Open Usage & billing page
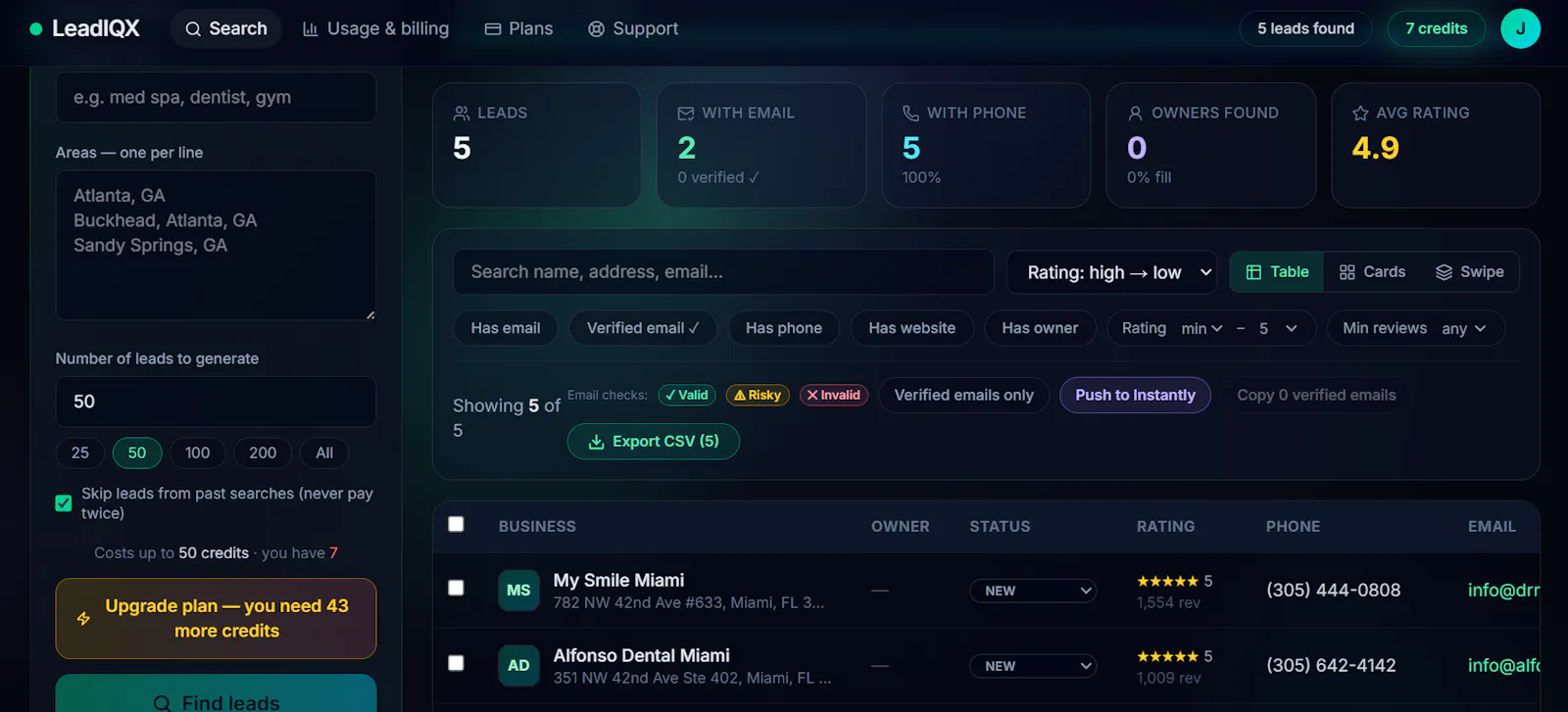This screenshot has height=712, width=1568. click(x=376, y=28)
